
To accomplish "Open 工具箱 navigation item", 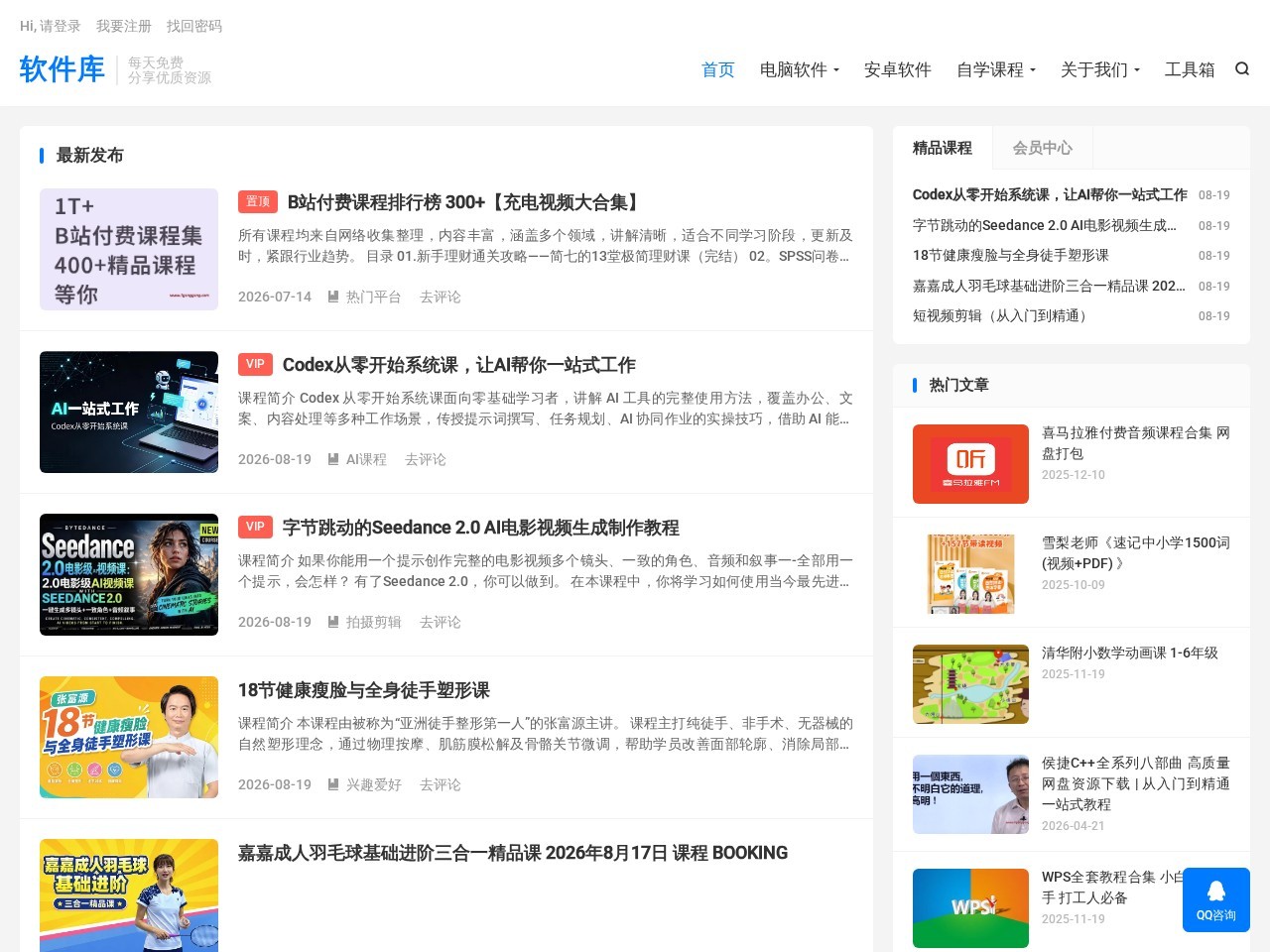I will tap(1190, 69).
